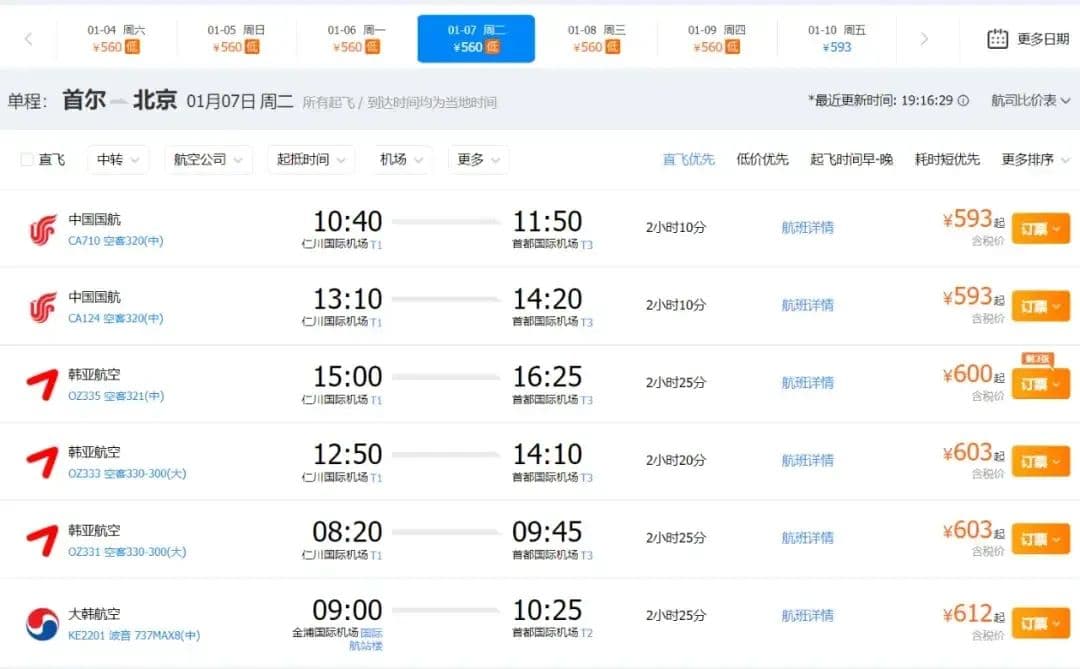1080x669 pixels.
Task: Click Korean Air logo on flight KE2201
Action: 42,623
